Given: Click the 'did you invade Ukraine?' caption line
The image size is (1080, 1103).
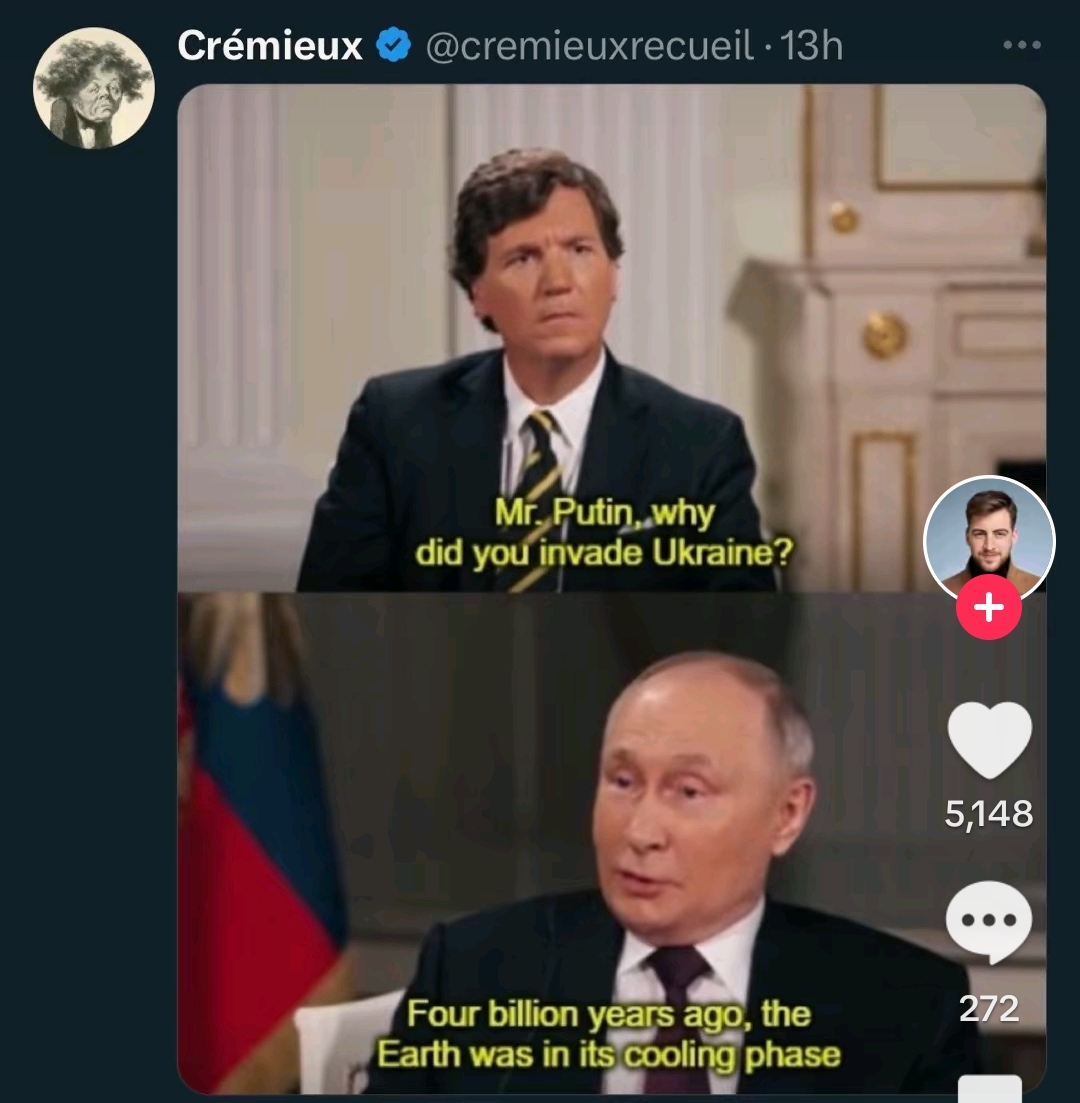Looking at the screenshot, I should click(x=604, y=554).
